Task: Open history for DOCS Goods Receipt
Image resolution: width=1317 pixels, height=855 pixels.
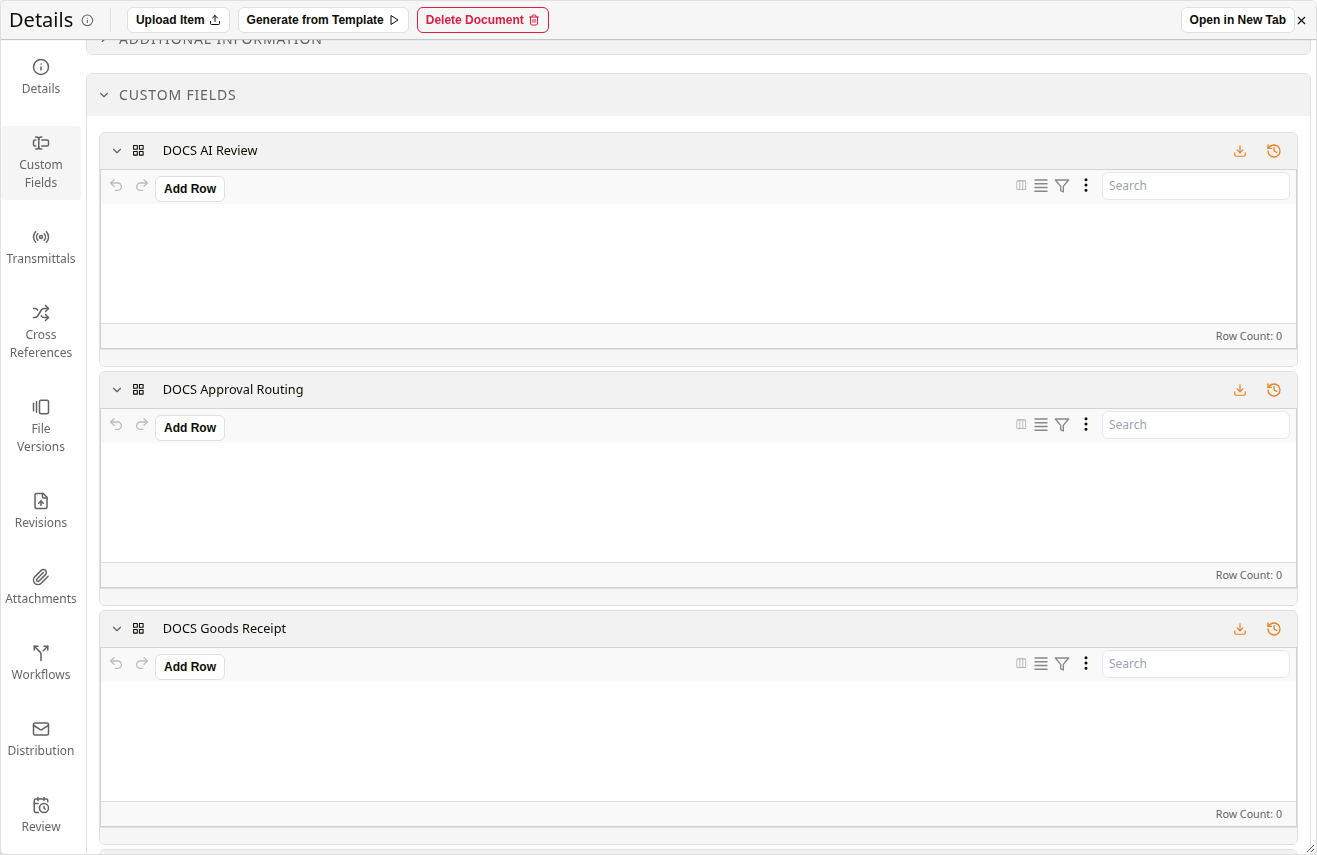Action: pyautogui.click(x=1274, y=629)
